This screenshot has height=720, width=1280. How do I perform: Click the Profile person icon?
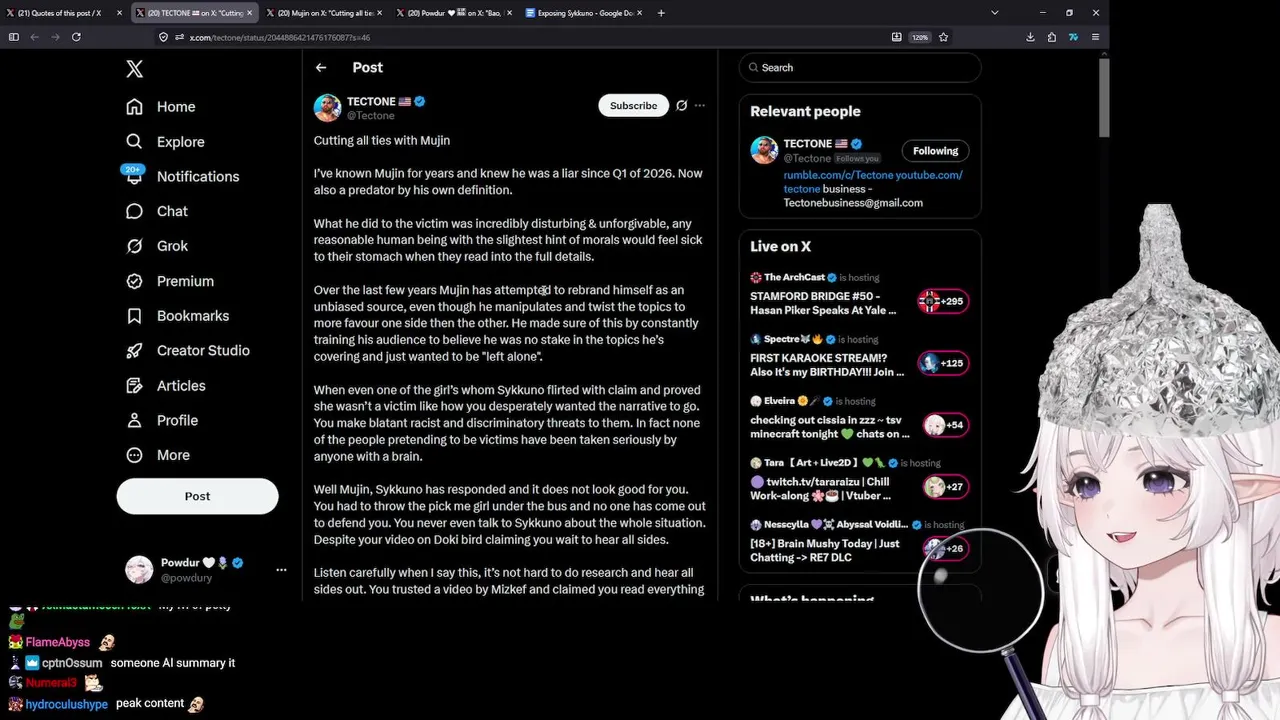134,421
